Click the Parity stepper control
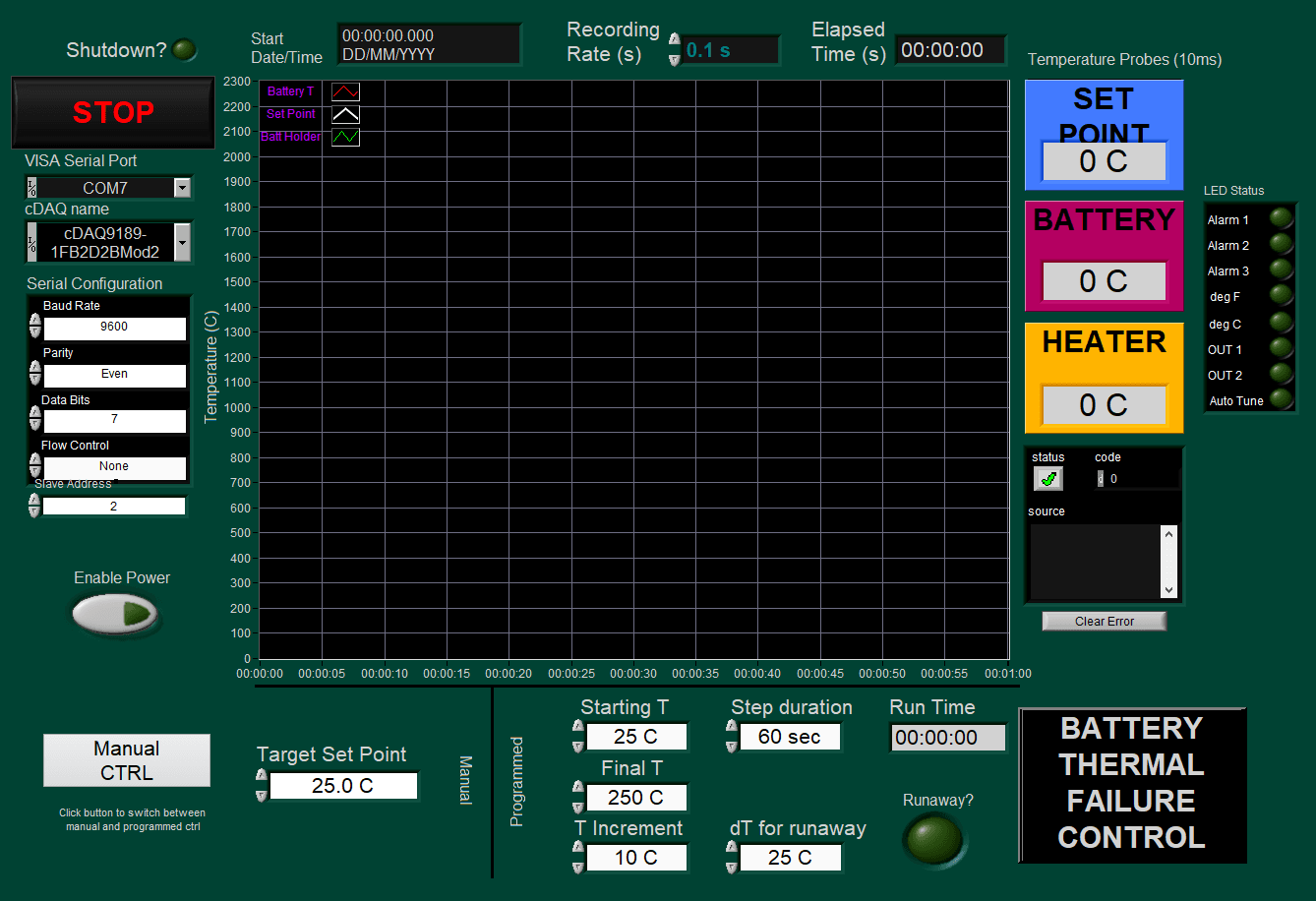Image resolution: width=1316 pixels, height=901 pixels. click(x=35, y=373)
